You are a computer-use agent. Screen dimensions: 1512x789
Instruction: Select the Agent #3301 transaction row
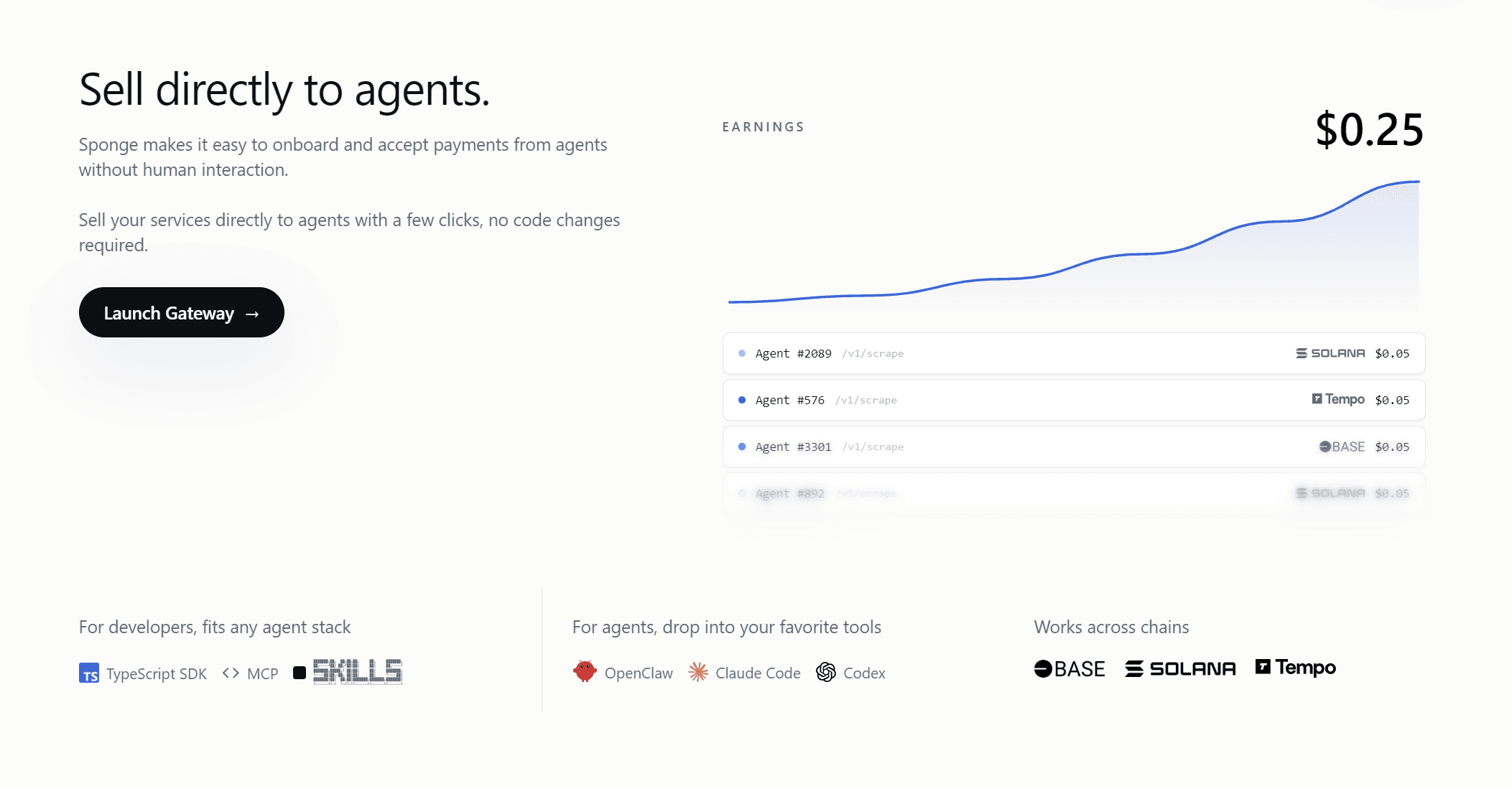pos(1073,447)
